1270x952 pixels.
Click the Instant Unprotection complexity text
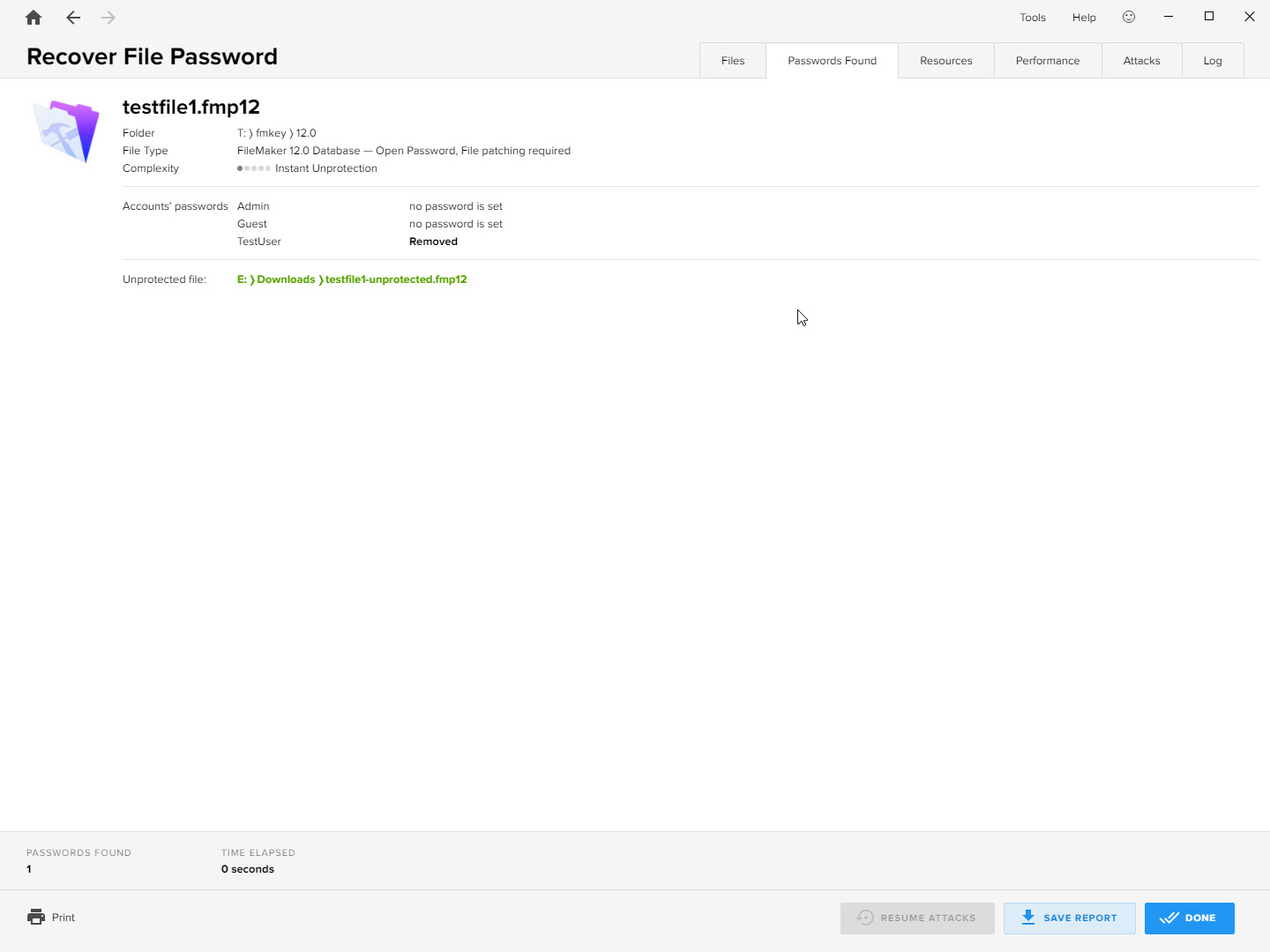pos(326,168)
